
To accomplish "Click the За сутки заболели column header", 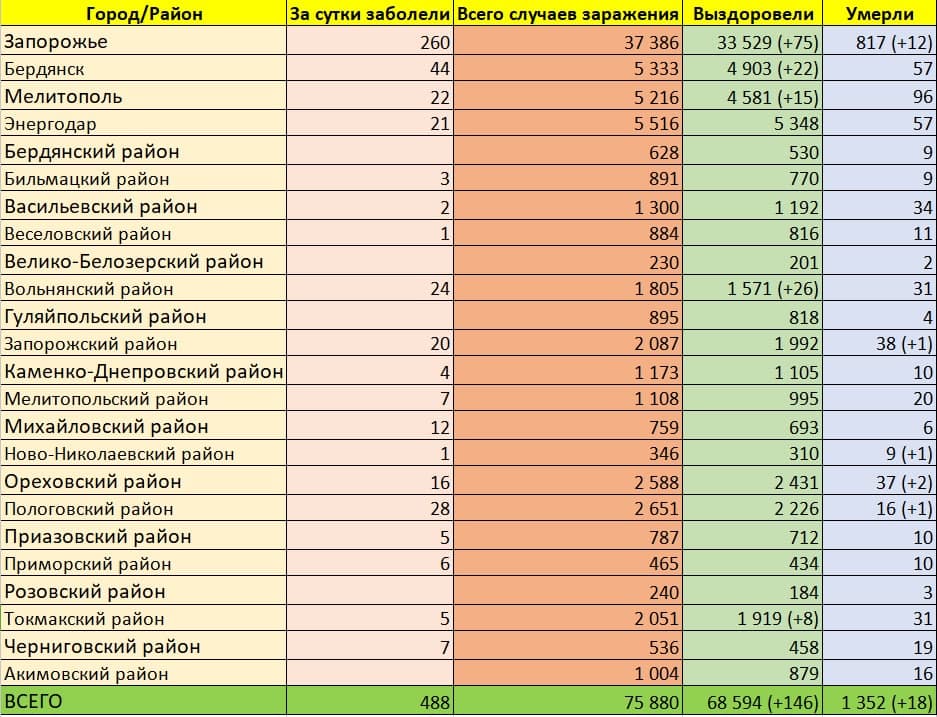I will coord(370,14).
